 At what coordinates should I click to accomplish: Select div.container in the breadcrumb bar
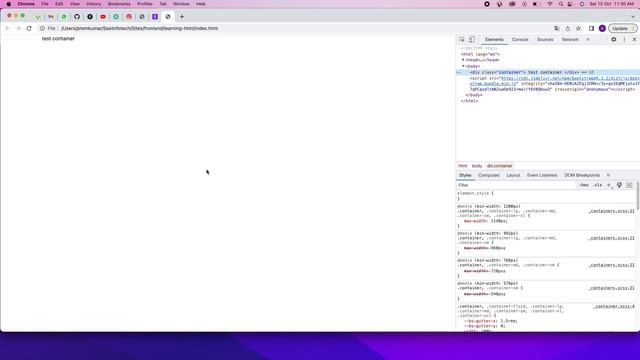click(x=500, y=166)
